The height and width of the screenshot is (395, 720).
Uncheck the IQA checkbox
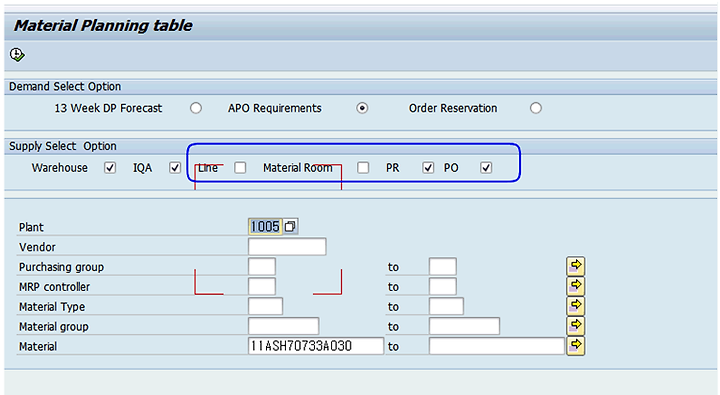coord(175,168)
